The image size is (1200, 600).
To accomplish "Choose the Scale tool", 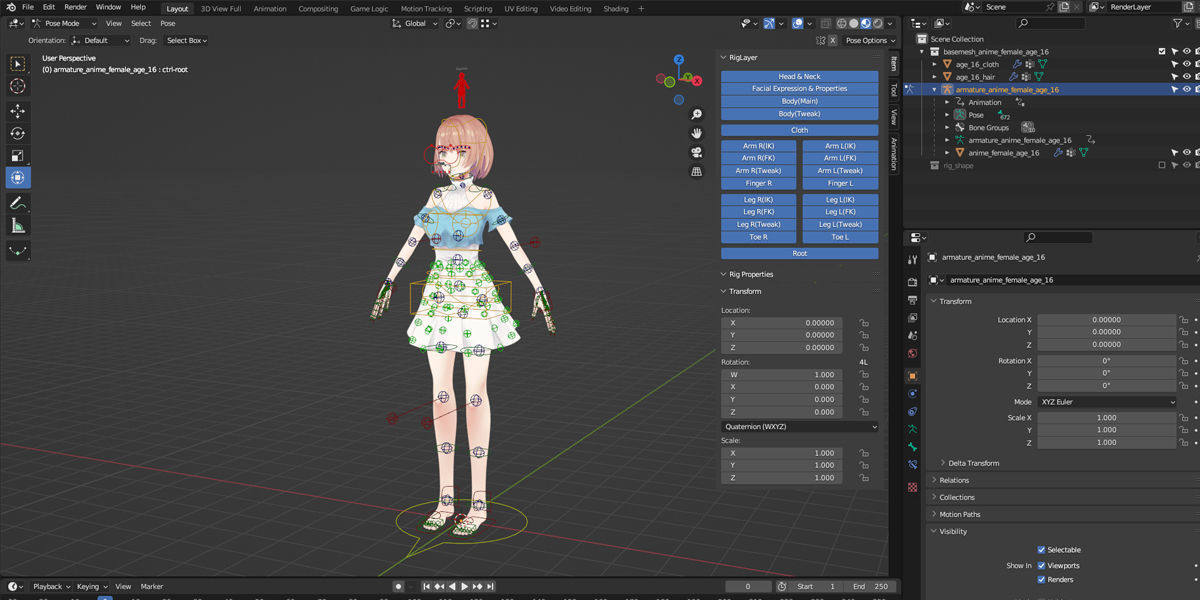I will 18,155.
